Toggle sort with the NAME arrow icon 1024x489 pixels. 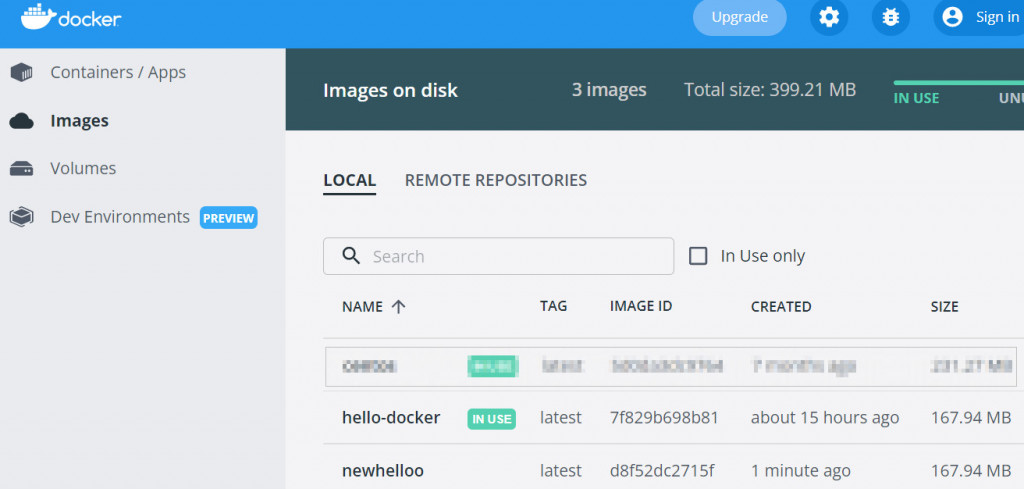coord(398,307)
